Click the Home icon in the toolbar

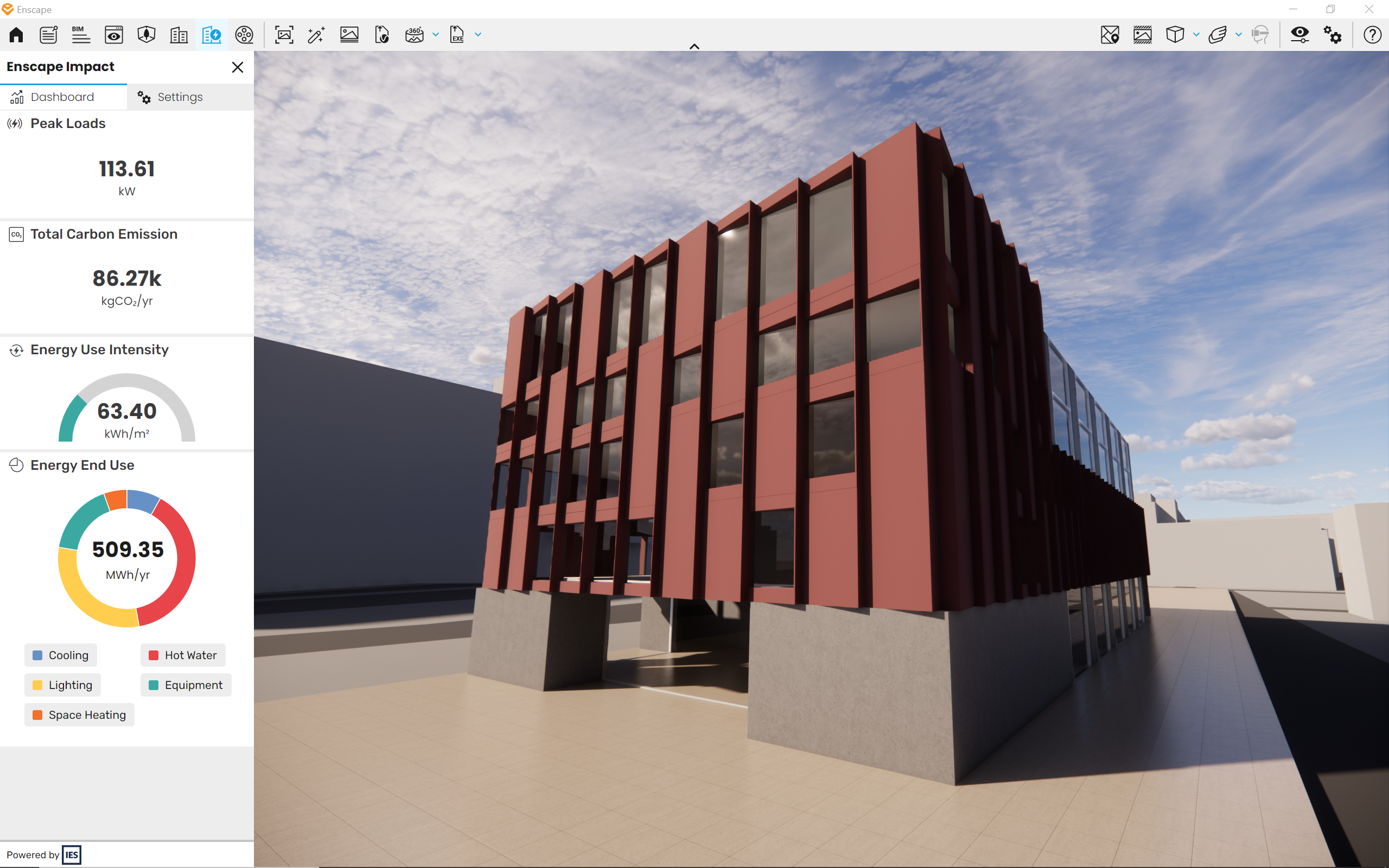pos(16,35)
